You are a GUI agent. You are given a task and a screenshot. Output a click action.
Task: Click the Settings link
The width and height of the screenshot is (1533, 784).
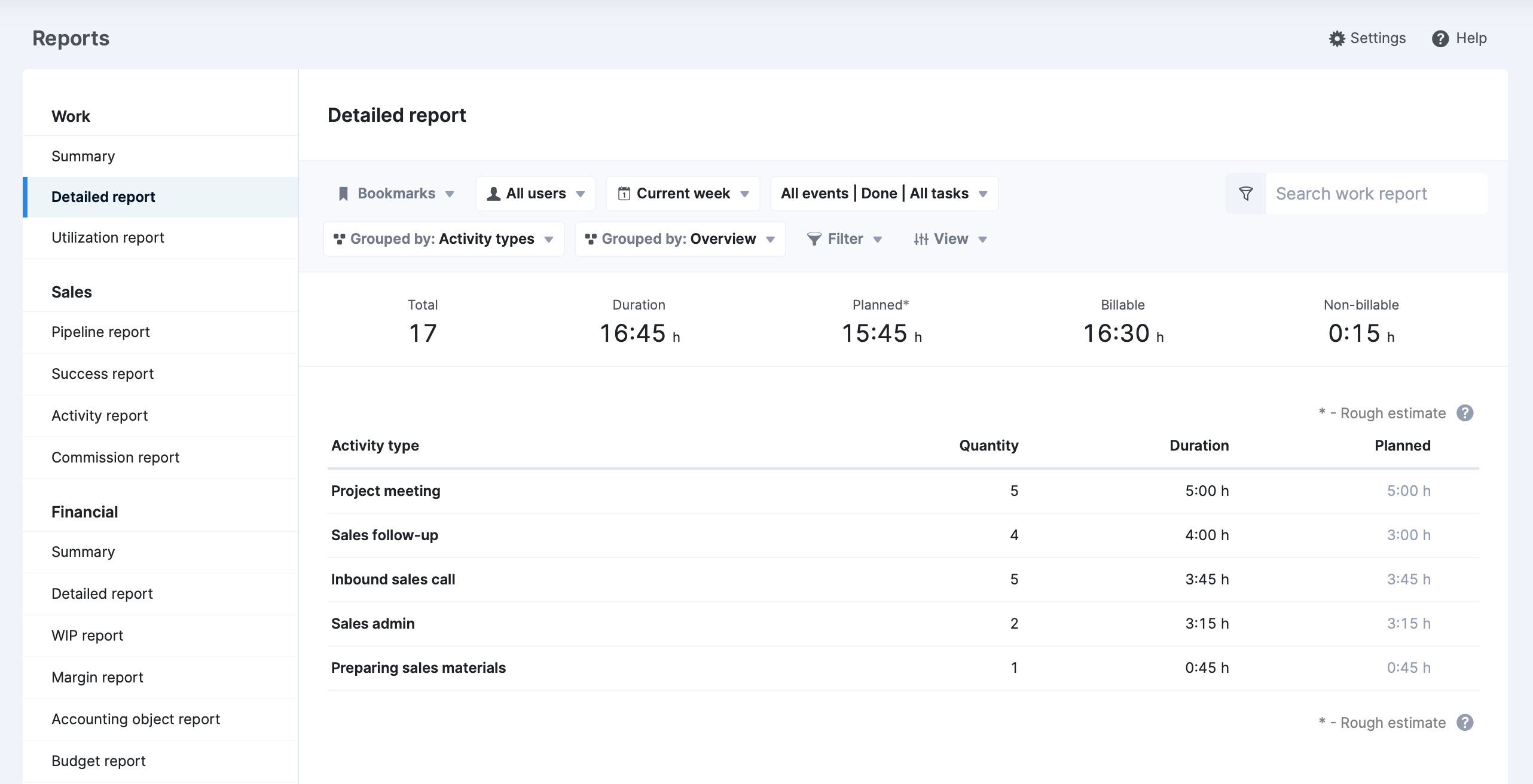(1367, 38)
